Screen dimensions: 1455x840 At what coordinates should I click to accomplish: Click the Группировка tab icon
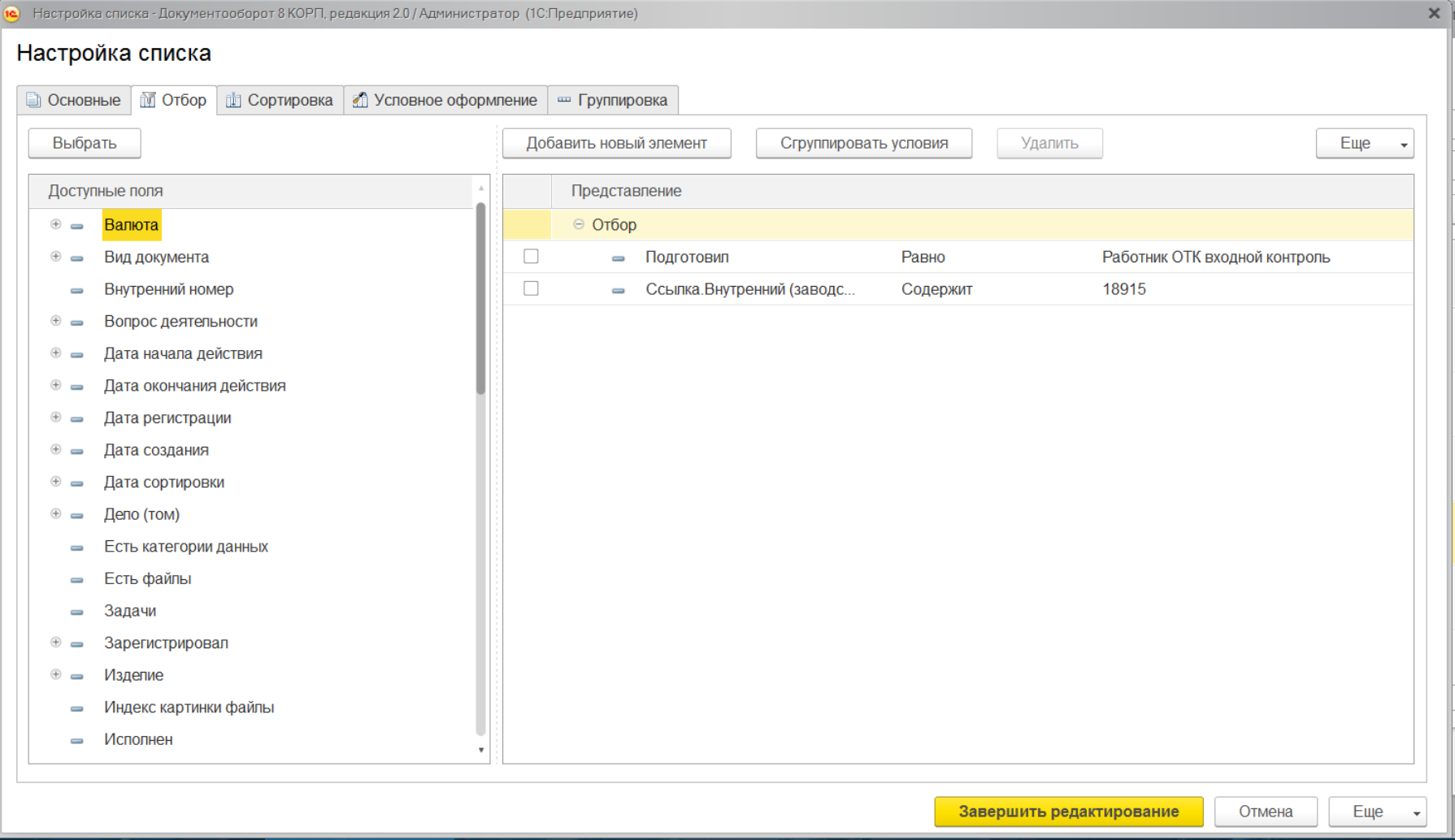(564, 100)
